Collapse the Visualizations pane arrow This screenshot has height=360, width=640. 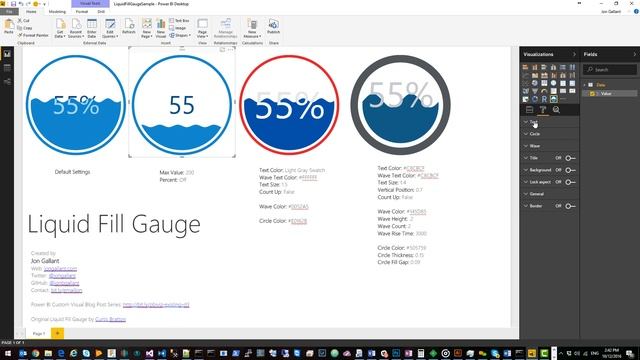point(574,54)
